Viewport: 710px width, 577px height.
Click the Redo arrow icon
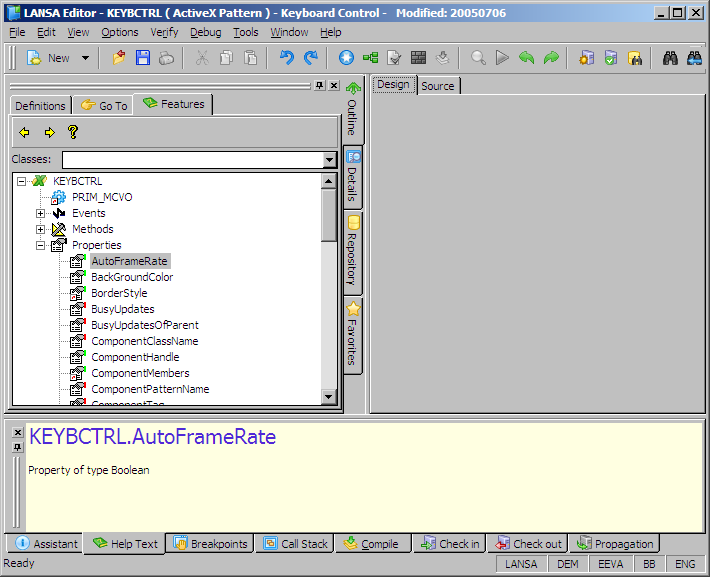[x=311, y=58]
